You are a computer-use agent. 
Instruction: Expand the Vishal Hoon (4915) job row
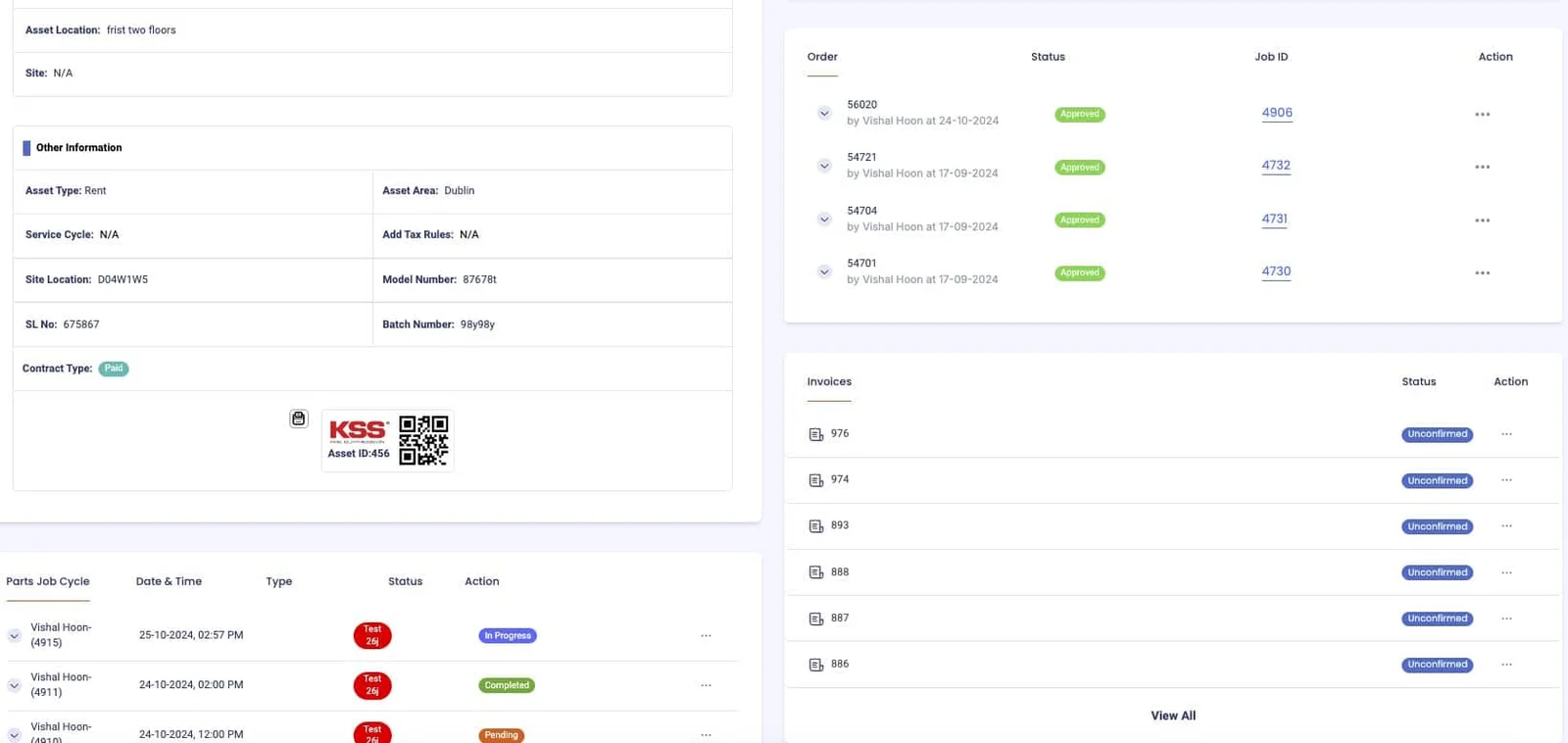pos(15,636)
